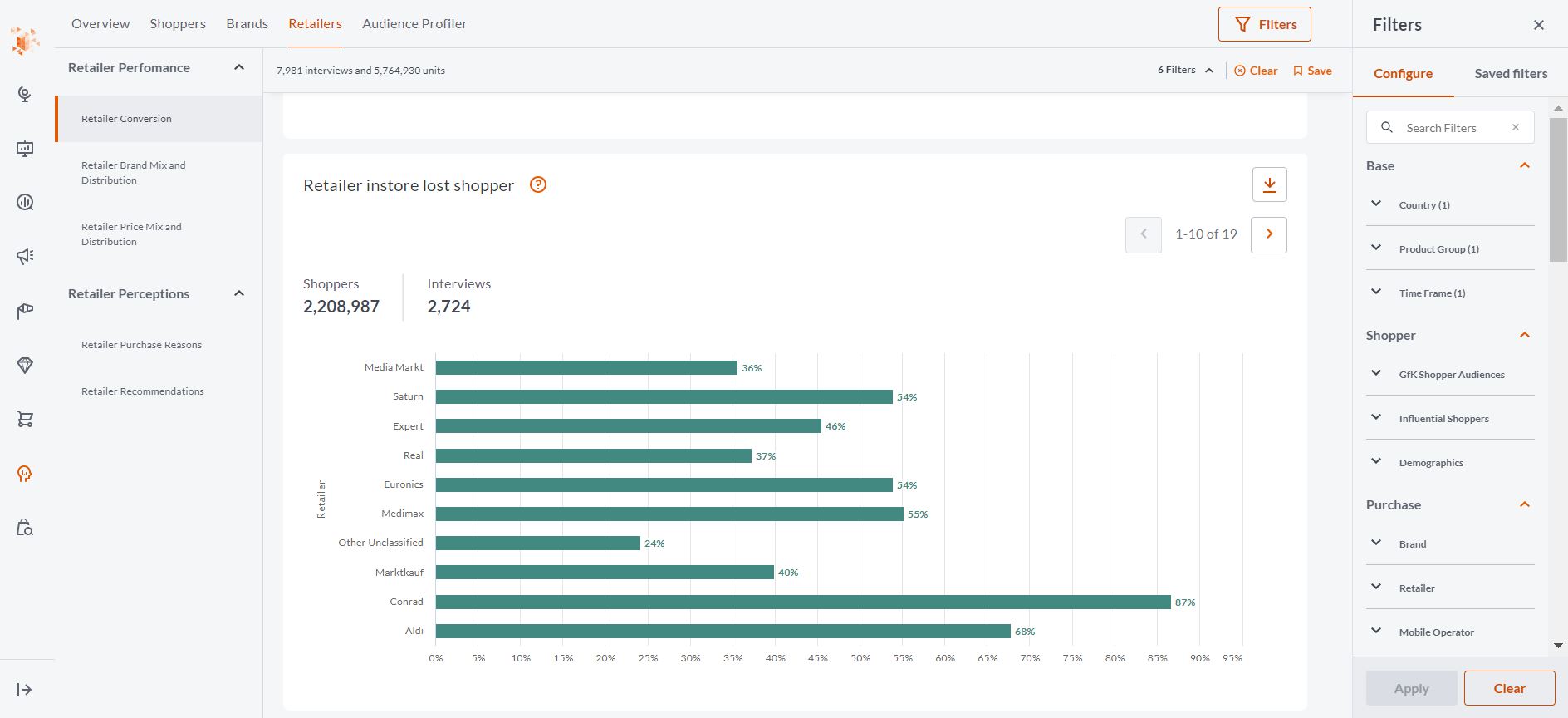Go to next page of retailers
This screenshot has height=718, width=1568.
coord(1269,234)
